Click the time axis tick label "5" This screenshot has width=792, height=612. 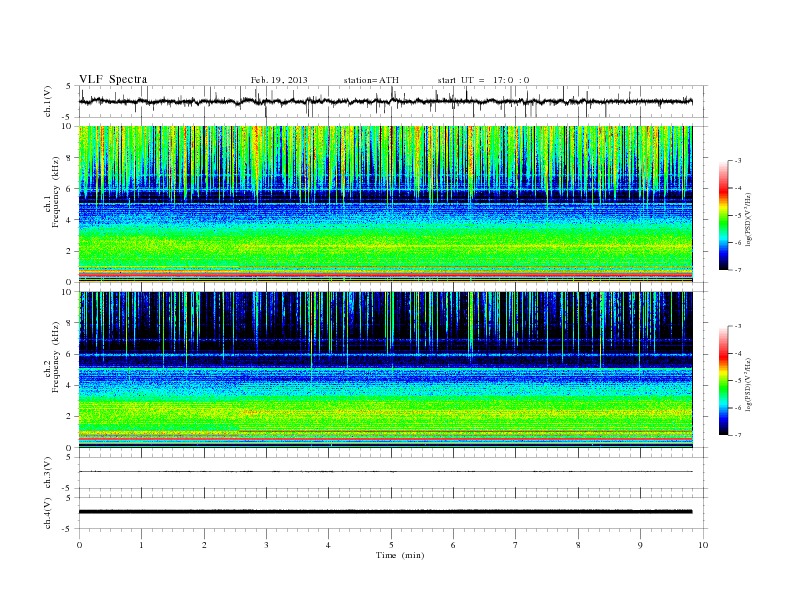391,545
